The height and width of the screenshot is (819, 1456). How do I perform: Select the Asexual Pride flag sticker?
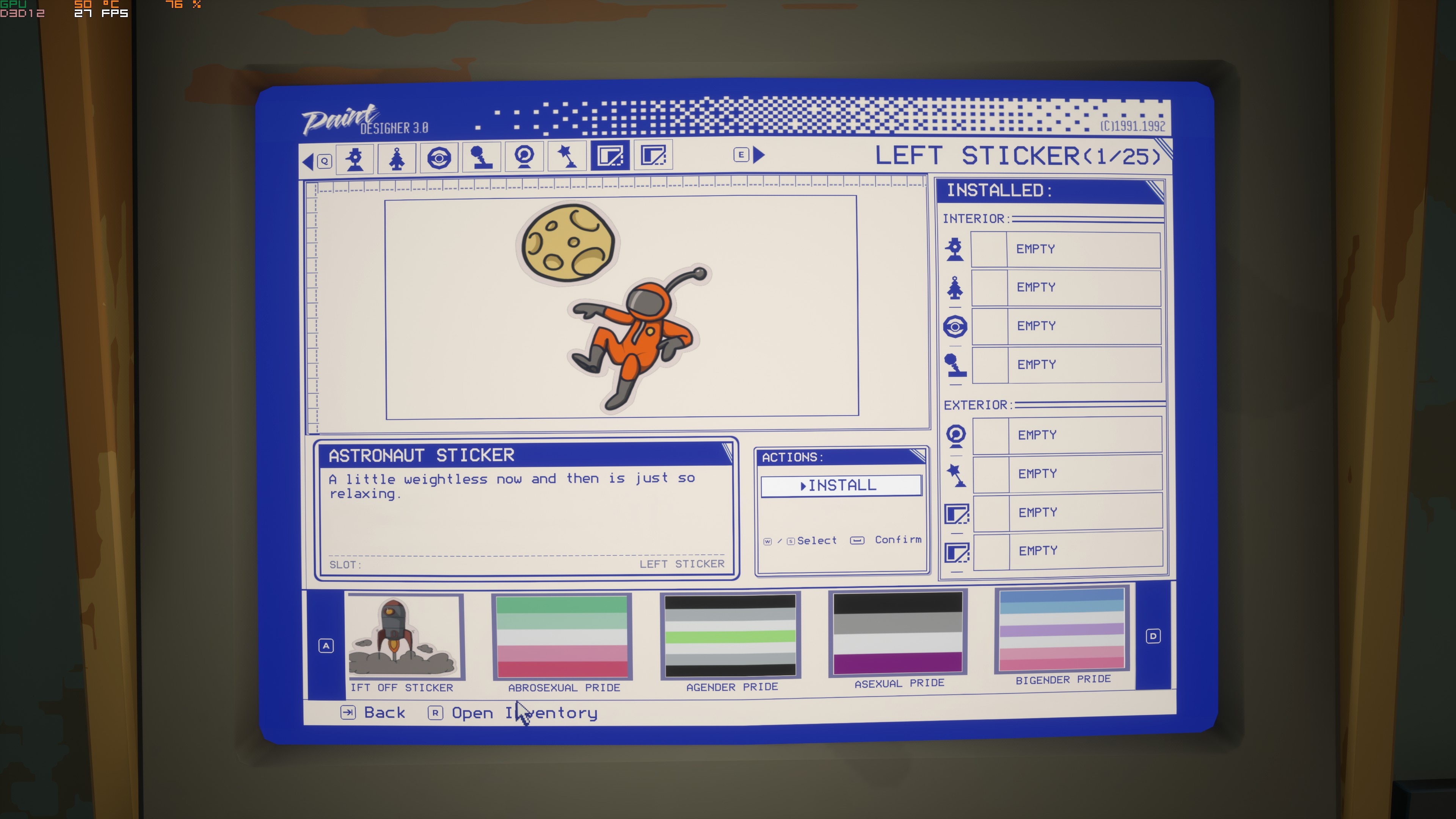897,633
